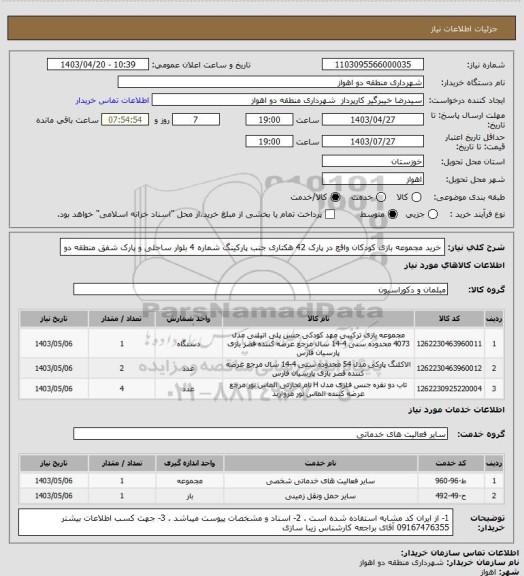Click the تاب دو نفره item name
Image resolution: width=524 pixels, height=576 pixels.
point(318,389)
